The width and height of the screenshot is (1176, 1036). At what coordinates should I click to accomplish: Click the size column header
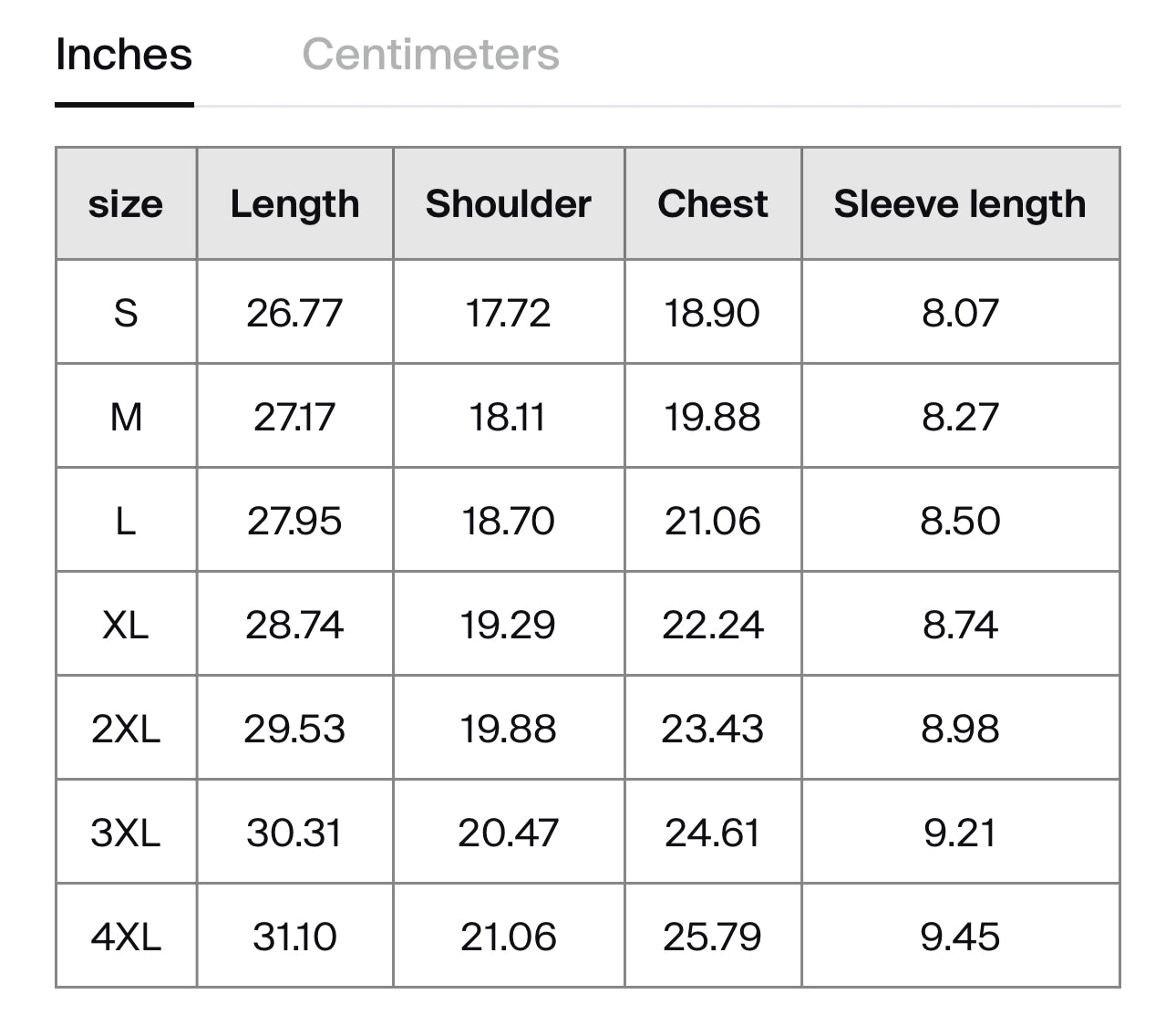pyautogui.click(x=126, y=203)
